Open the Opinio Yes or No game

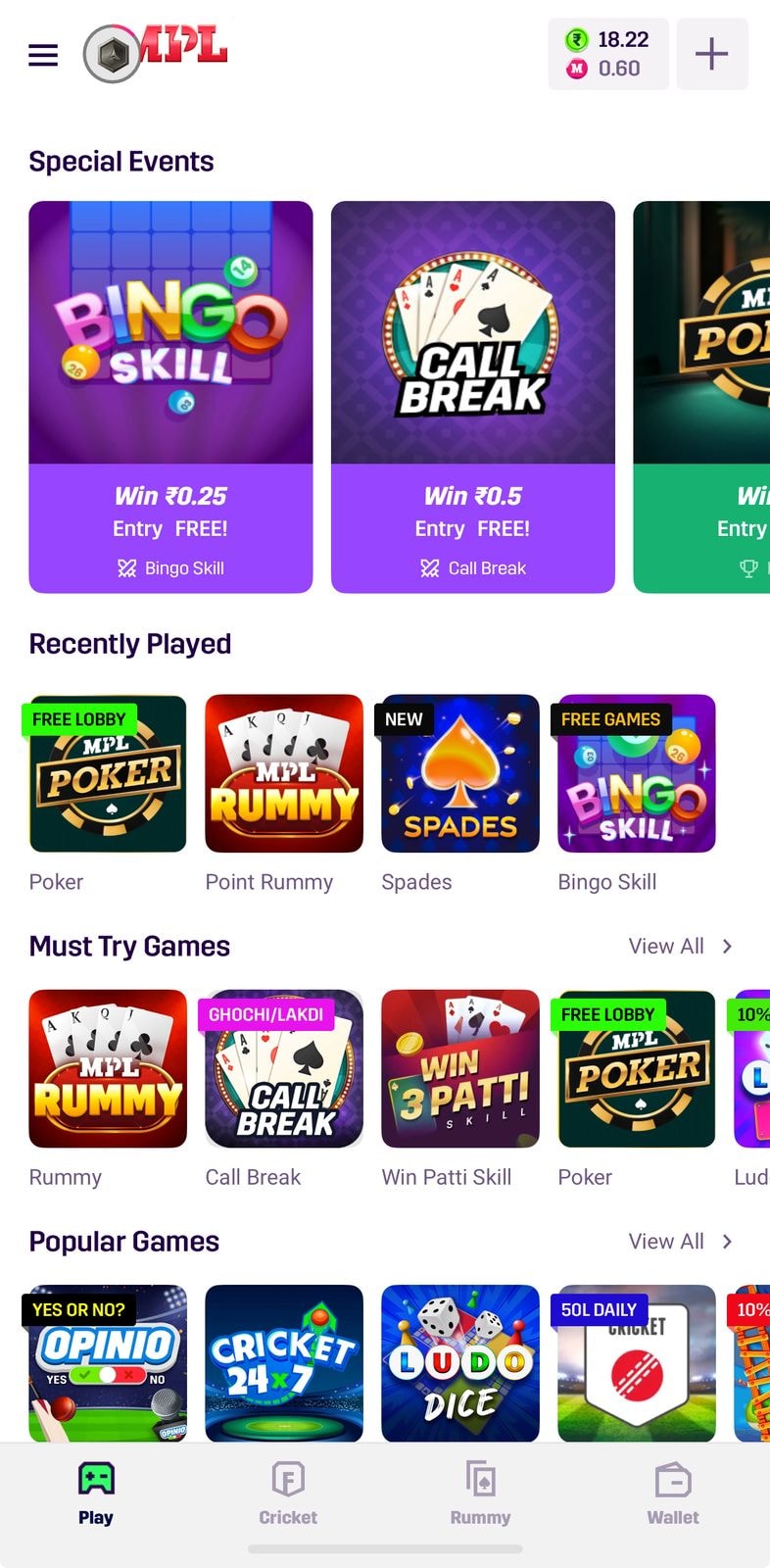pyautogui.click(x=108, y=1363)
